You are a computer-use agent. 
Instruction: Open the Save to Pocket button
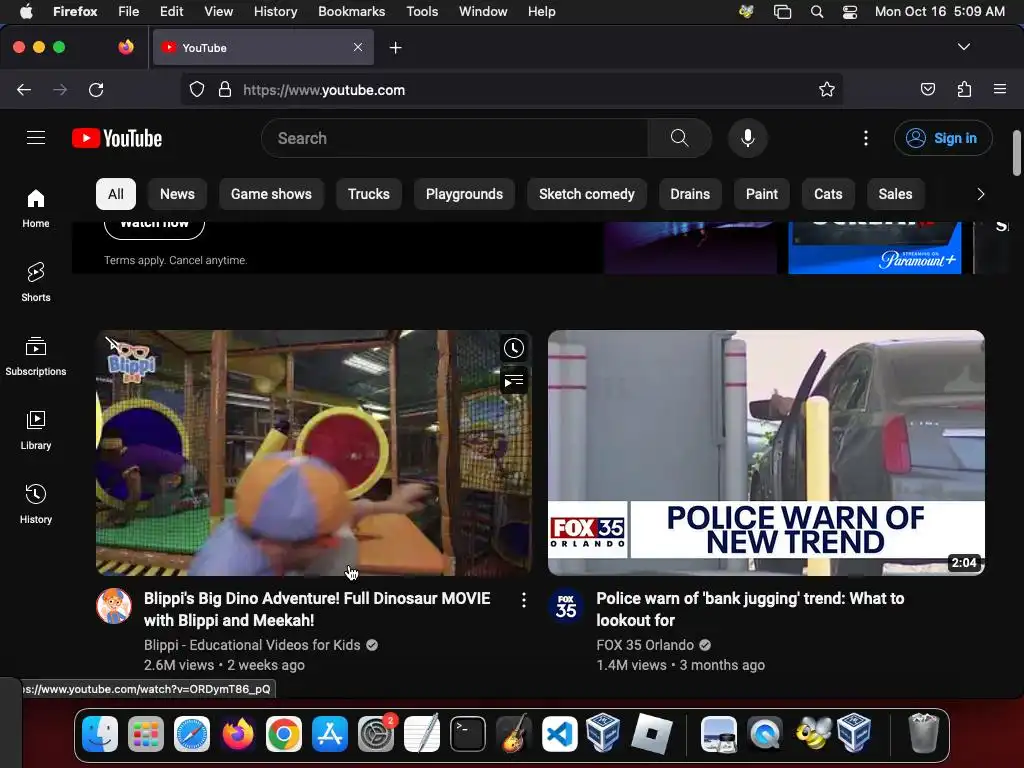[927, 89]
